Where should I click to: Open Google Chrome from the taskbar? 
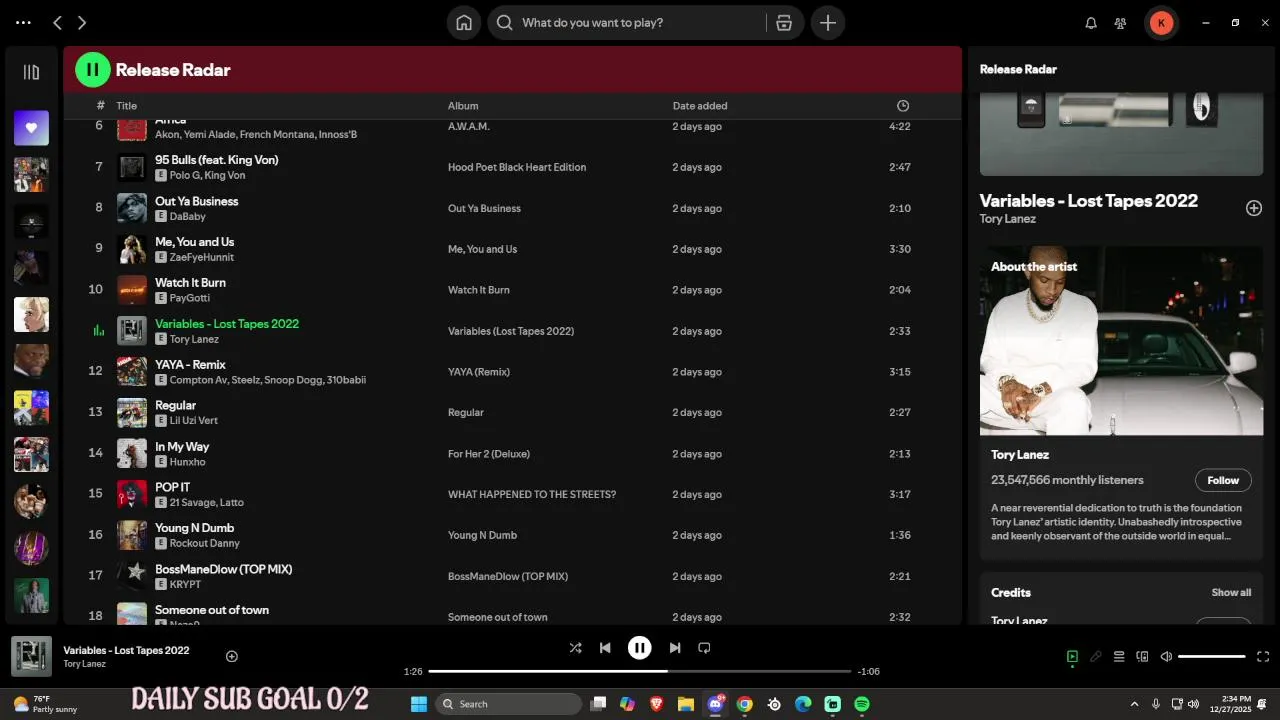pos(745,704)
